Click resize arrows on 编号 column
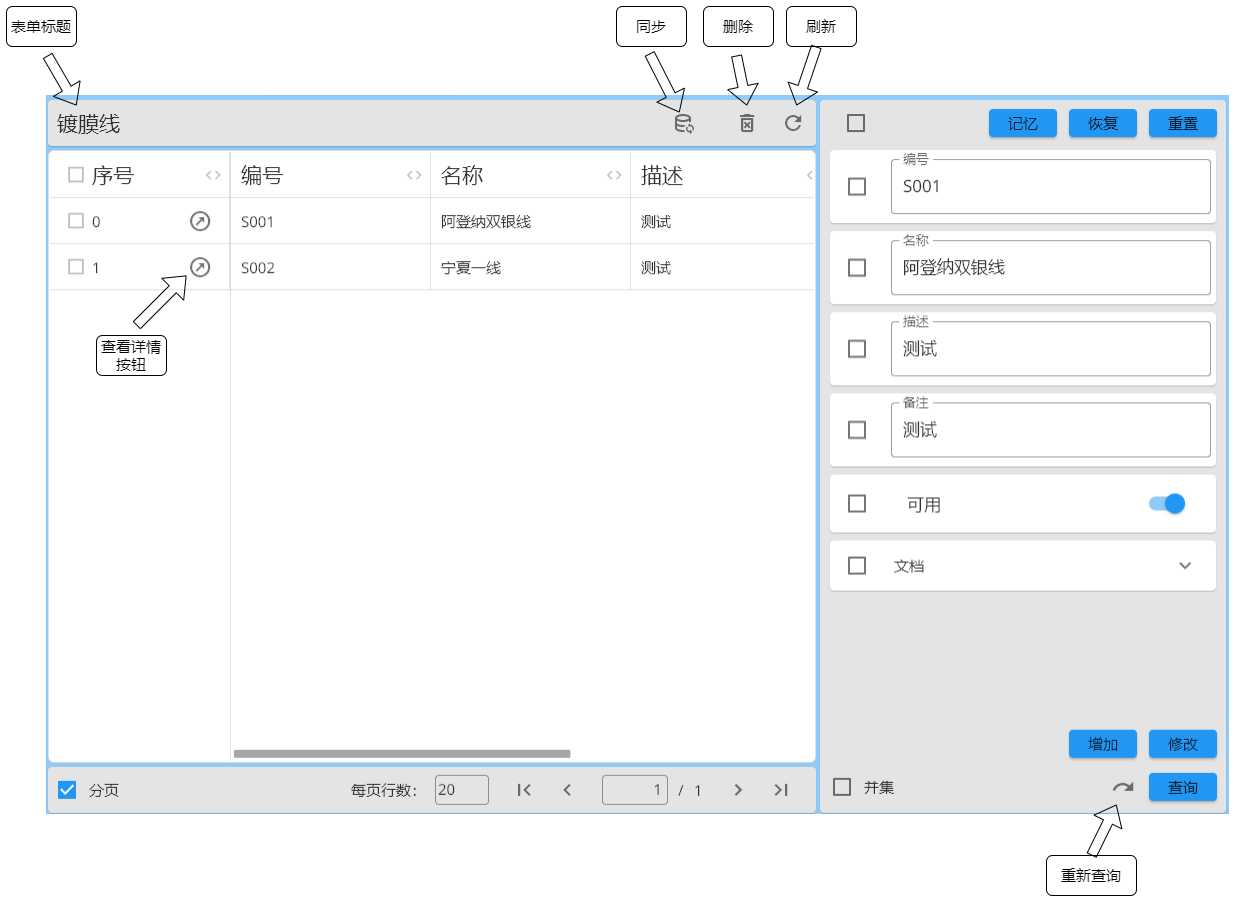Screen dimensions: 1236x902 tap(414, 176)
